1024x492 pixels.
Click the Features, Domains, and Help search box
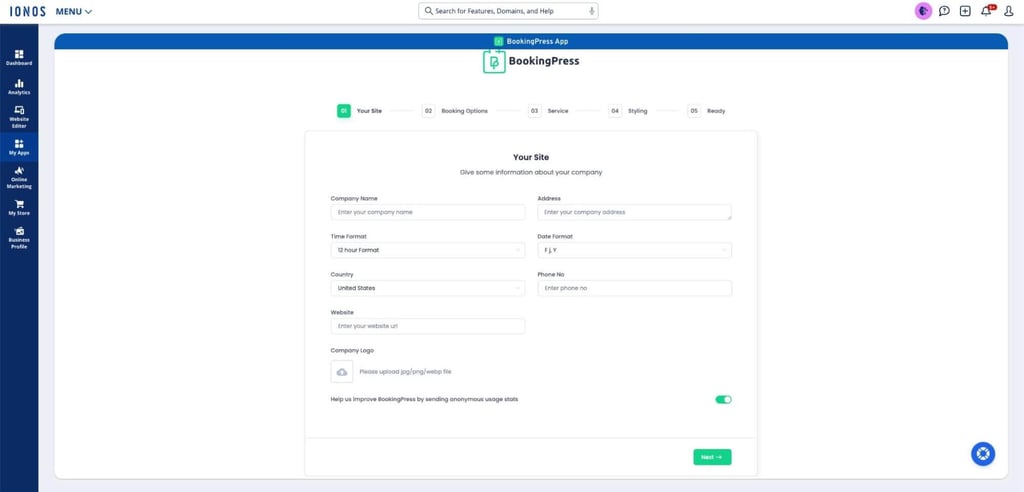pyautogui.click(x=508, y=11)
